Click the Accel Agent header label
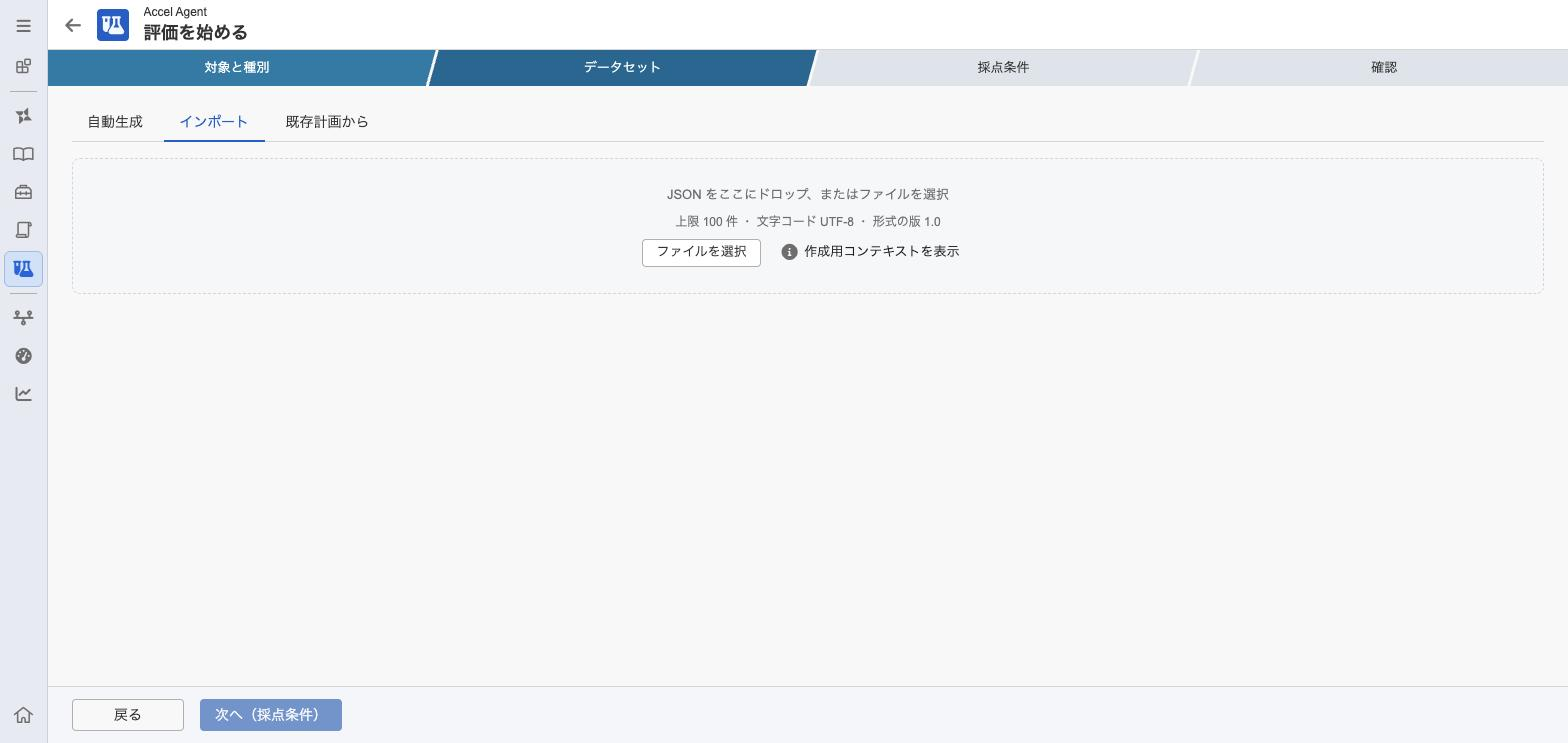1568x743 pixels. click(175, 12)
